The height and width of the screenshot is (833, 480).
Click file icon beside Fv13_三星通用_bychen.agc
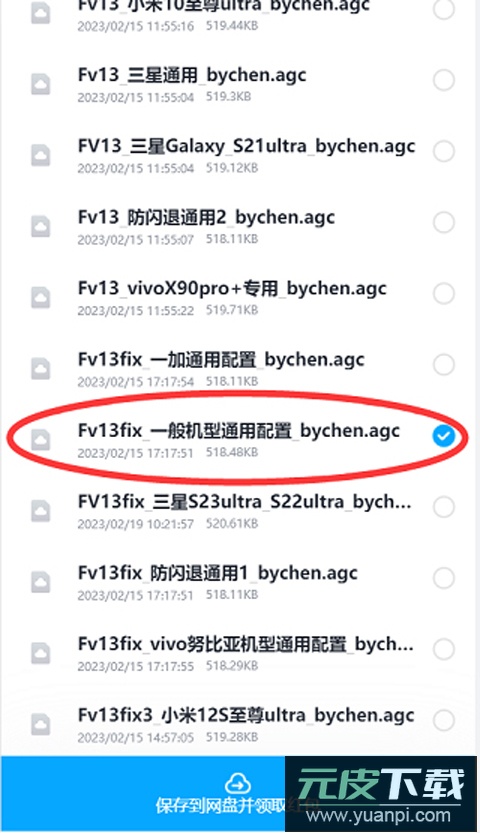click(40, 84)
